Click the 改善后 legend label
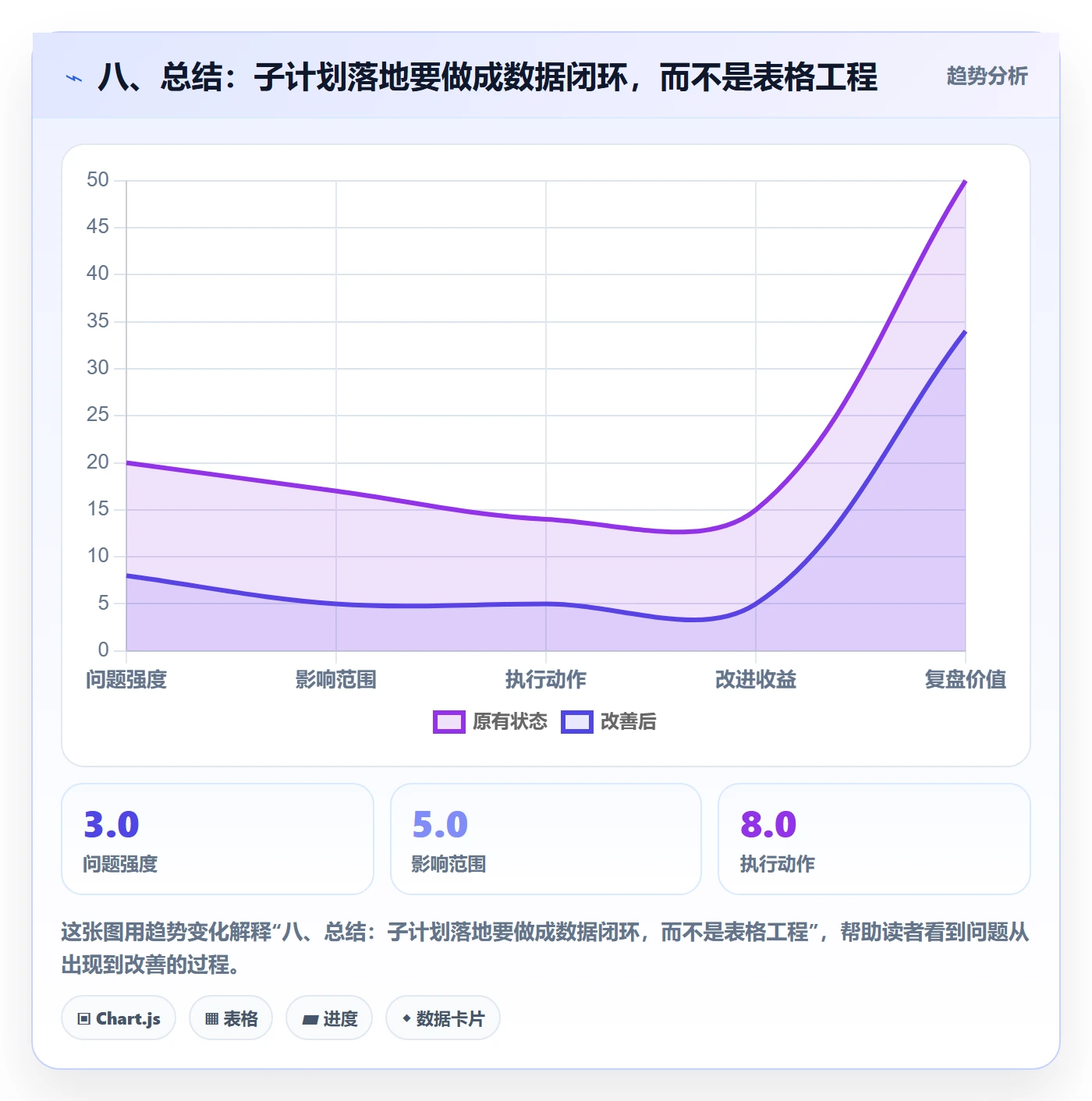Image resolution: width=1092 pixels, height=1101 pixels. pos(629,722)
